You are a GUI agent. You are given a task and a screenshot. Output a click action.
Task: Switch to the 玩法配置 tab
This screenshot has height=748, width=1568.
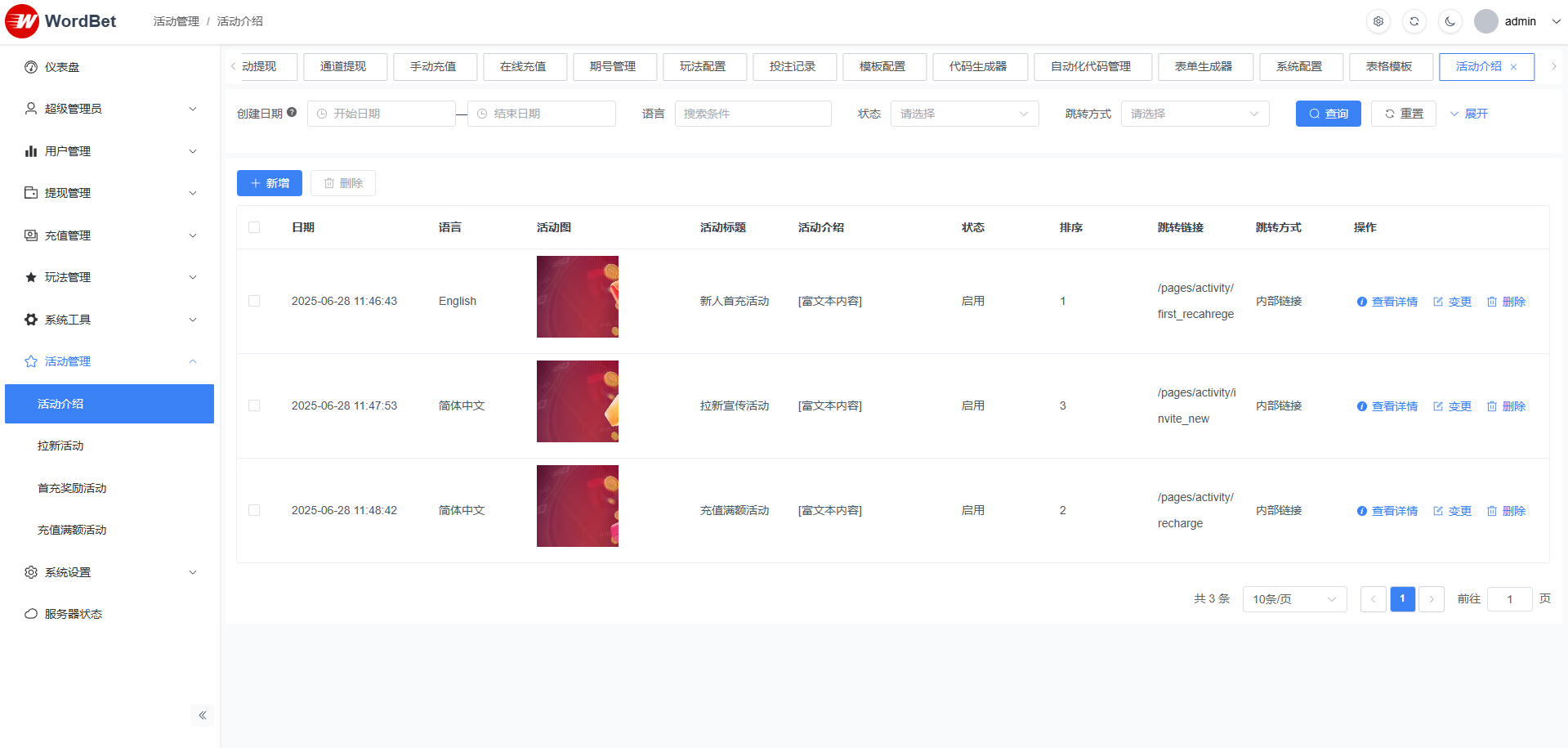point(704,66)
